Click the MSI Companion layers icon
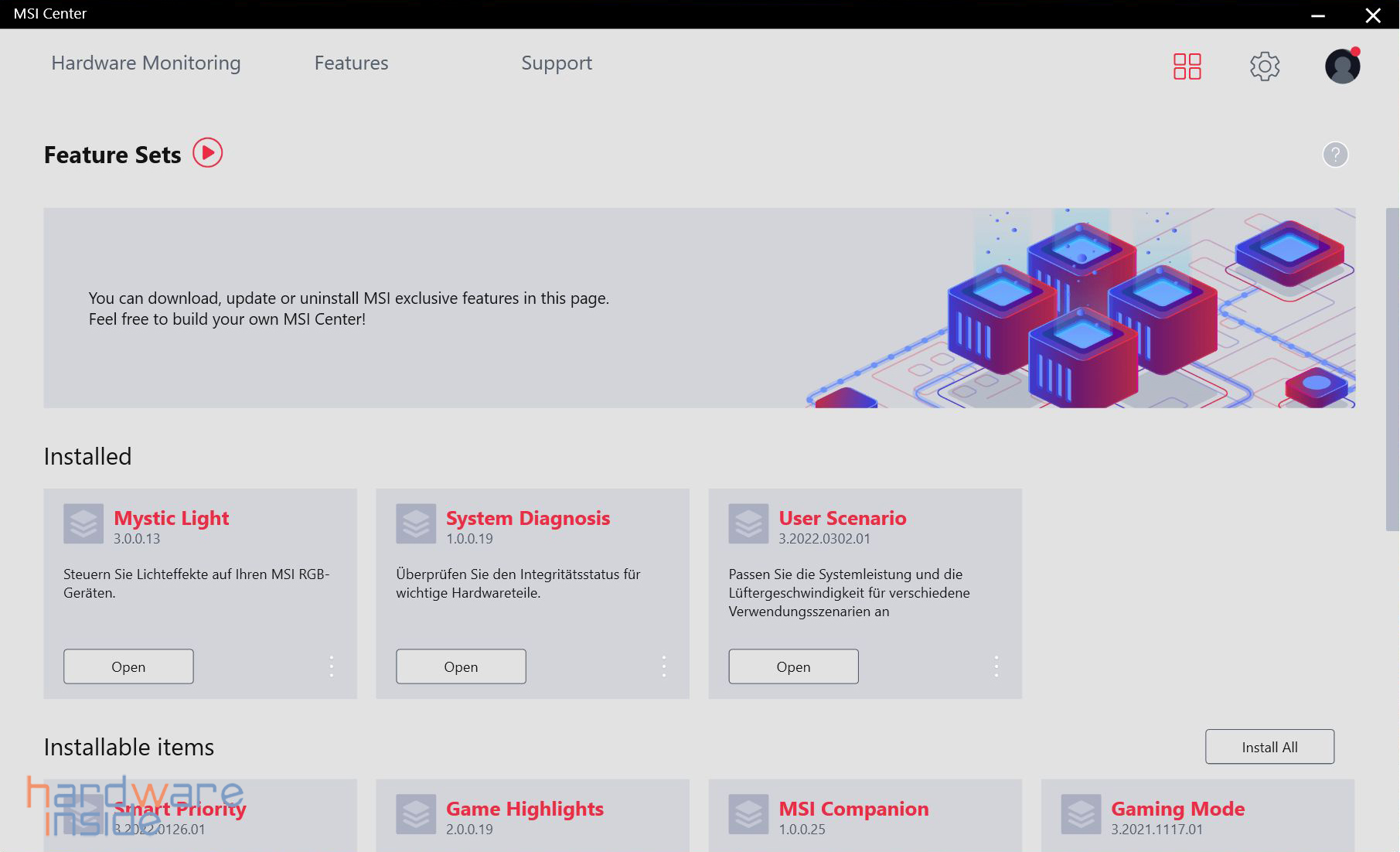Screen dimensions: 1400x852 [748, 814]
